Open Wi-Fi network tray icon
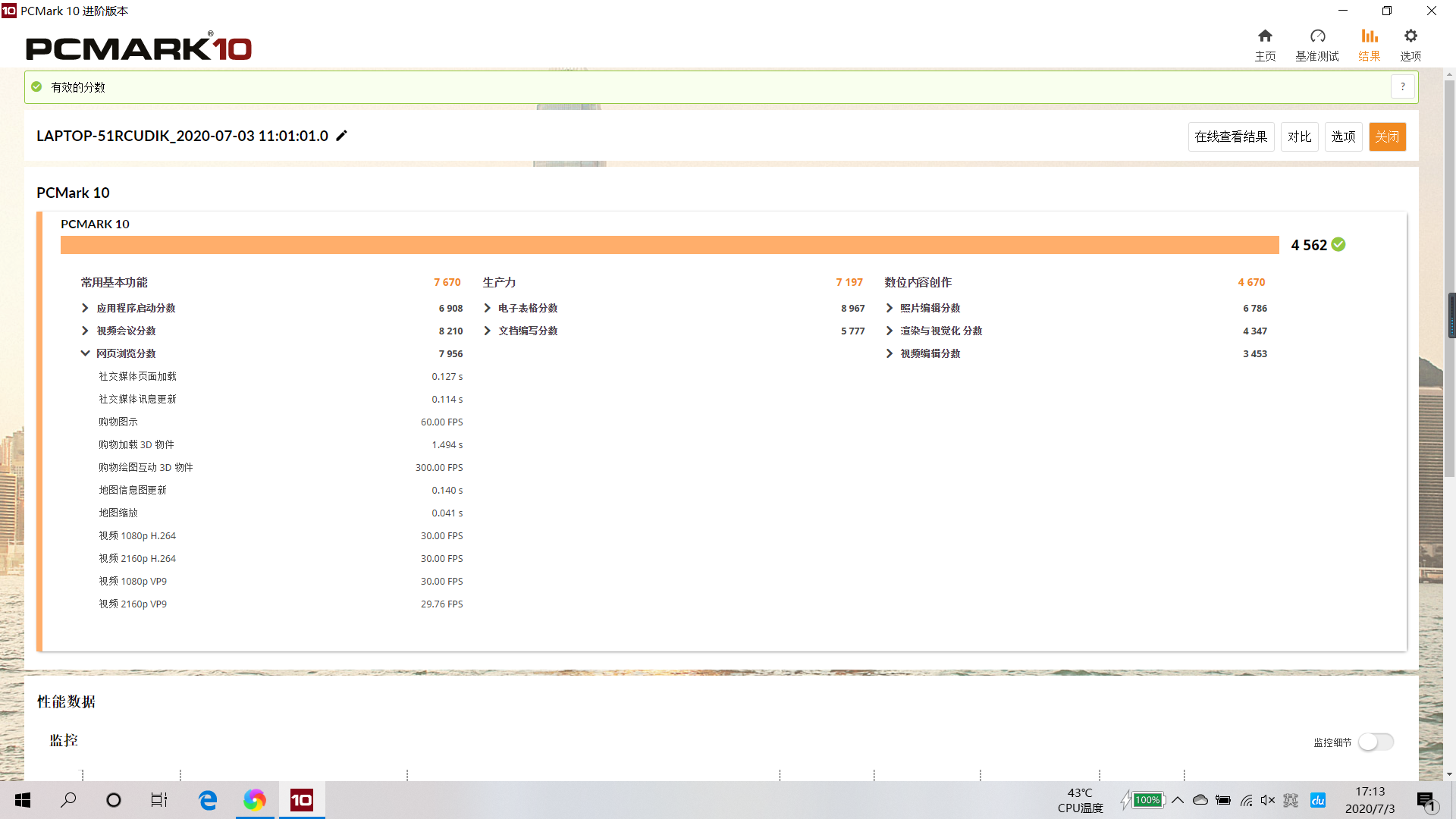The width and height of the screenshot is (1456, 819). click(1246, 800)
